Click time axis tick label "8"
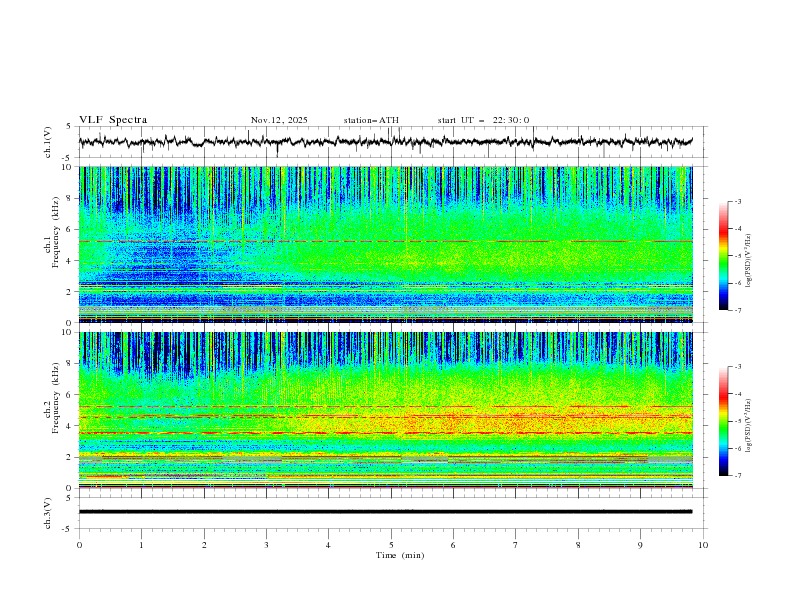Viewport: 792px width, 612px height. (x=578, y=545)
